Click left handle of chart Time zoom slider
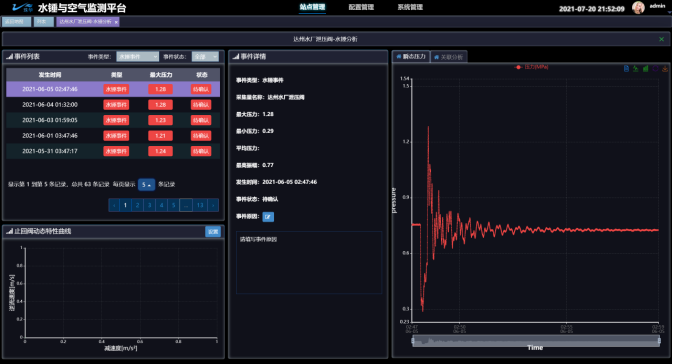673x364 pixels. click(x=413, y=341)
